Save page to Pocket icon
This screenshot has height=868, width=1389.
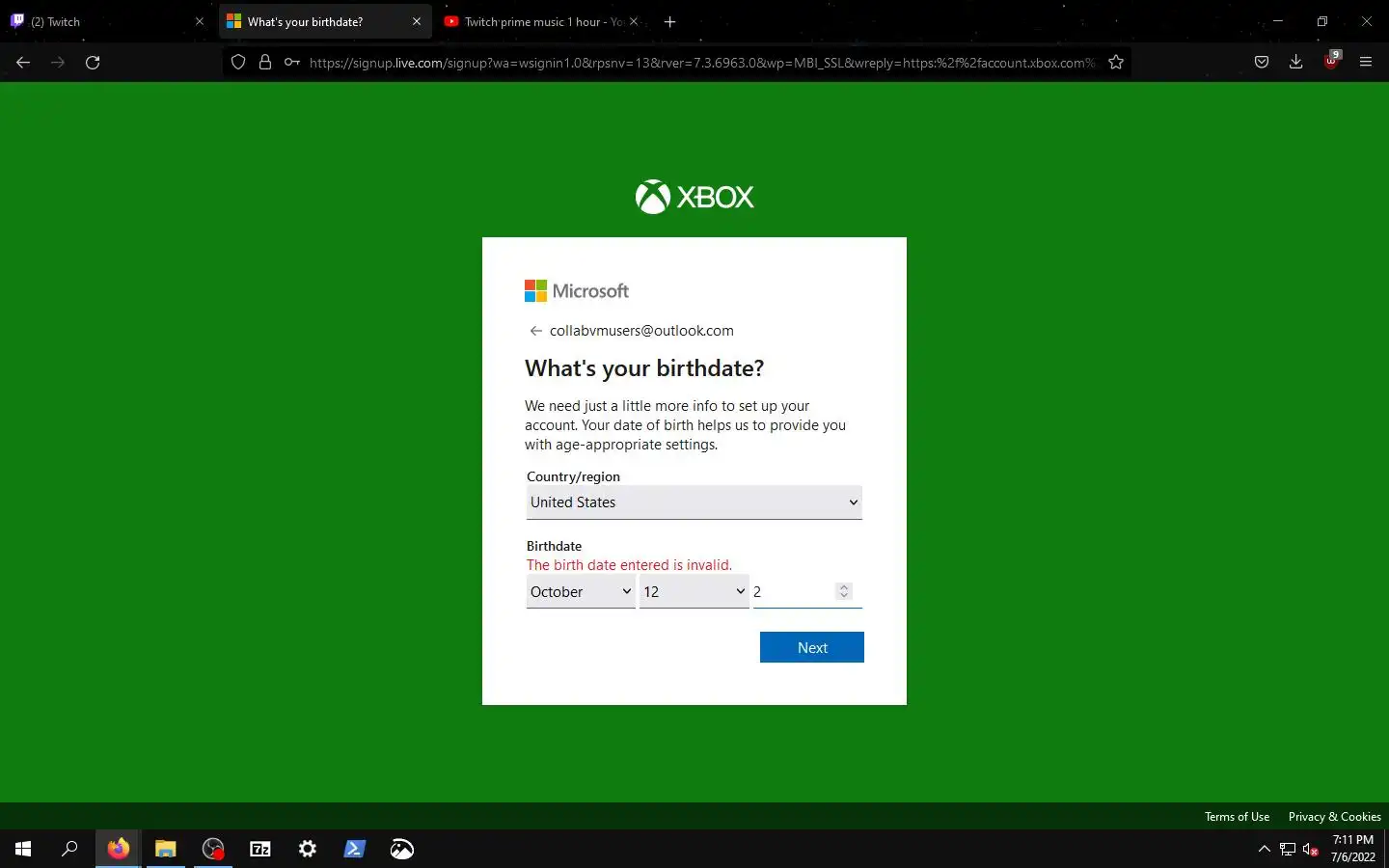click(x=1262, y=63)
